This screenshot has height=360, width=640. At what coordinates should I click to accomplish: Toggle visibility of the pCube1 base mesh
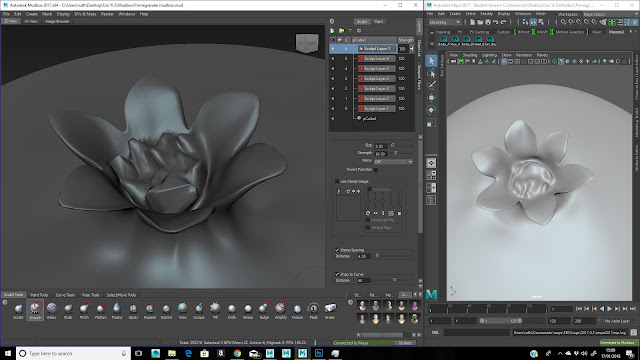[333, 118]
